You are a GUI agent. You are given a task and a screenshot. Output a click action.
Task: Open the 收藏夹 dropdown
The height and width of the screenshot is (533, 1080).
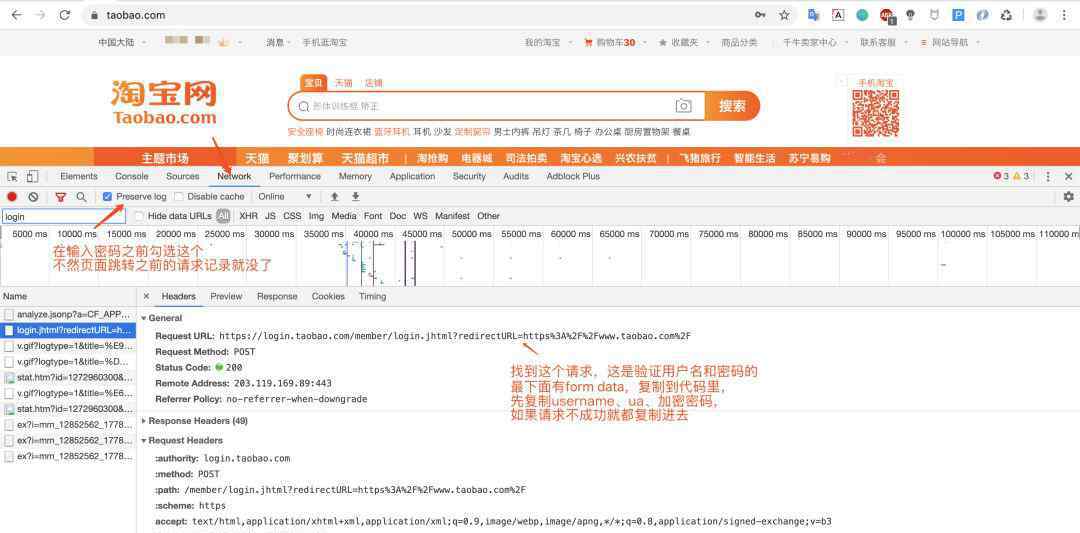click(683, 43)
